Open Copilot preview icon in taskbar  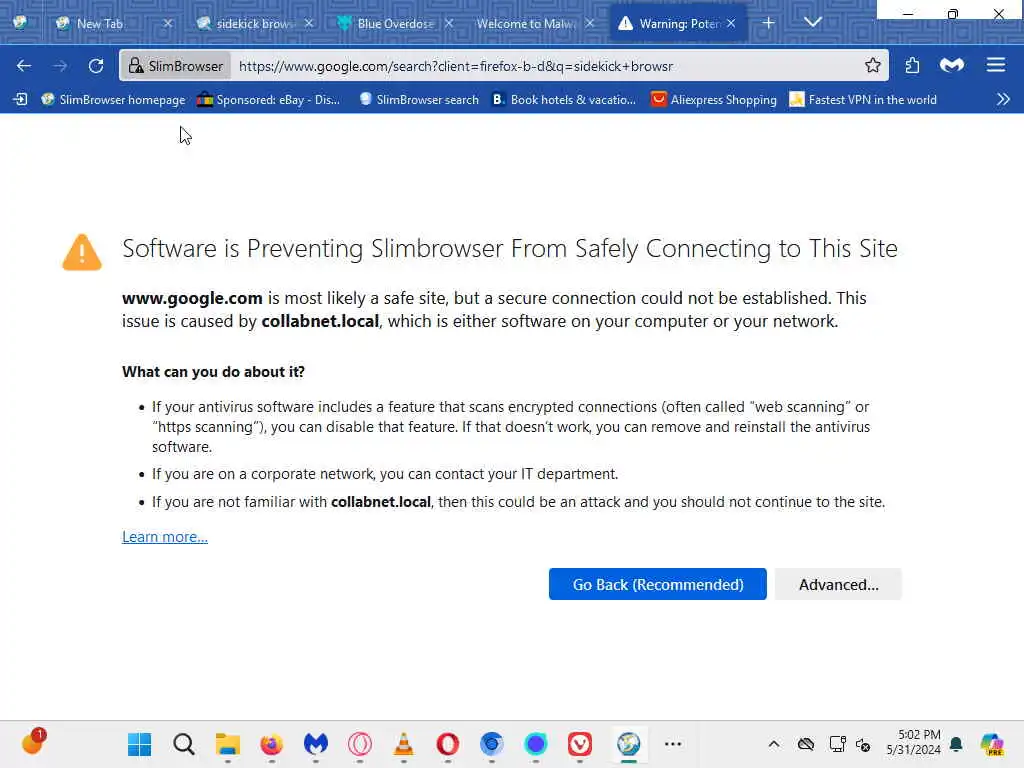coord(993,744)
